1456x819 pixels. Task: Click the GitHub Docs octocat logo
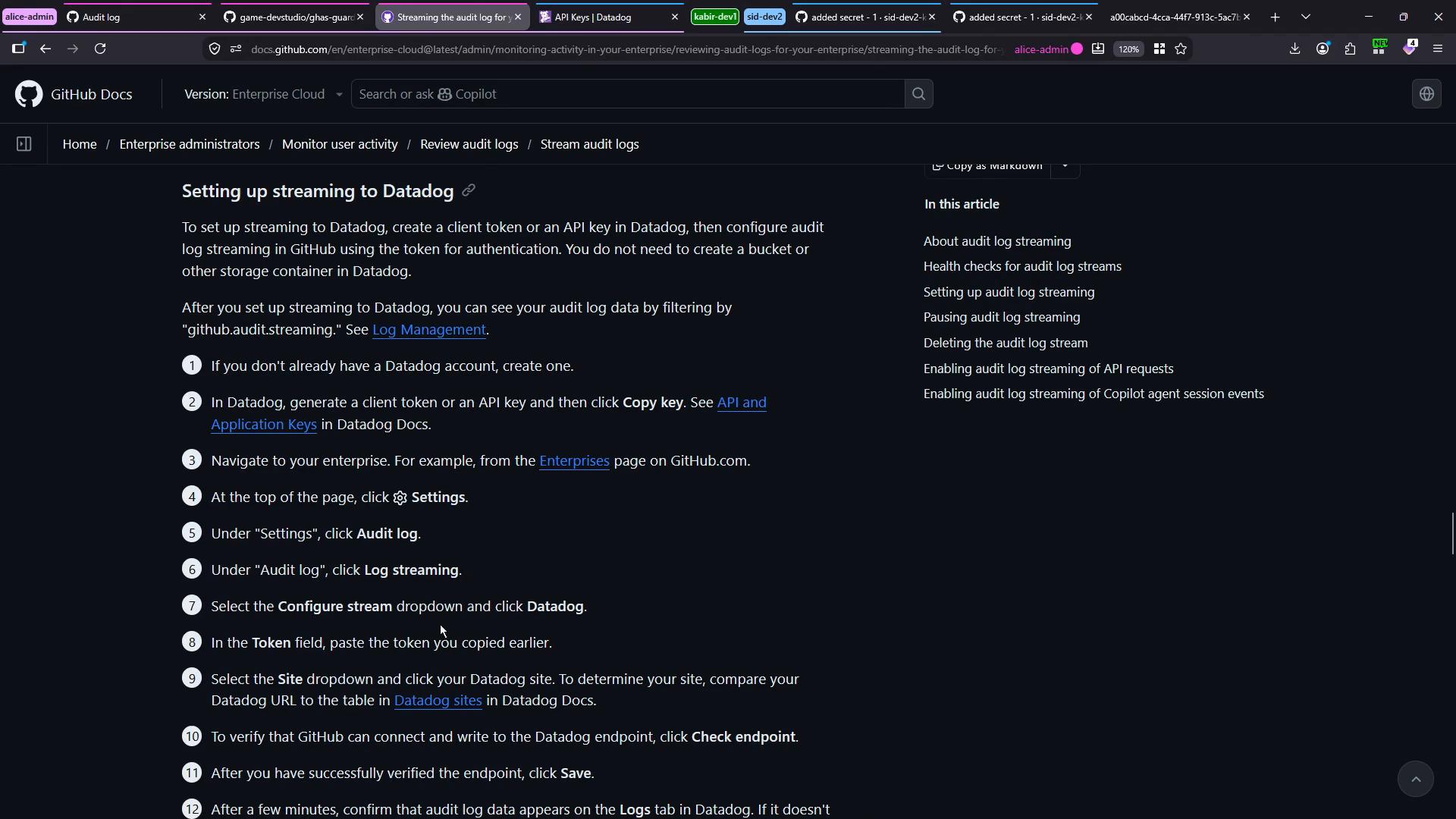coord(29,94)
